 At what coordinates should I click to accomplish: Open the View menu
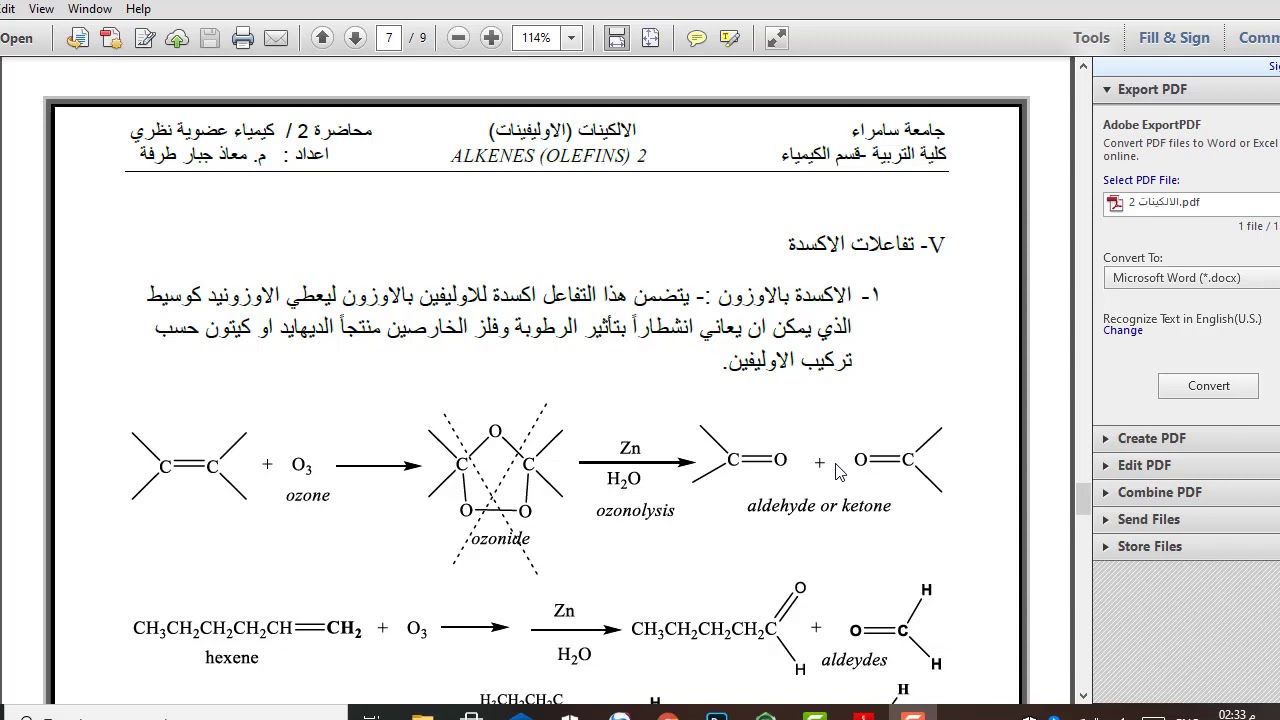point(41,9)
